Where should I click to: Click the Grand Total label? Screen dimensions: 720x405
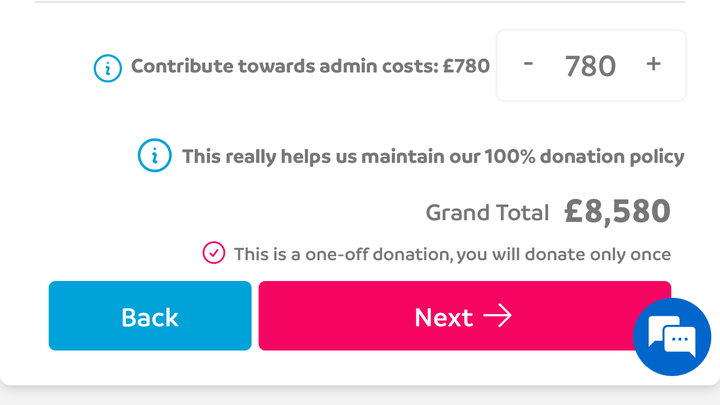[x=487, y=213]
